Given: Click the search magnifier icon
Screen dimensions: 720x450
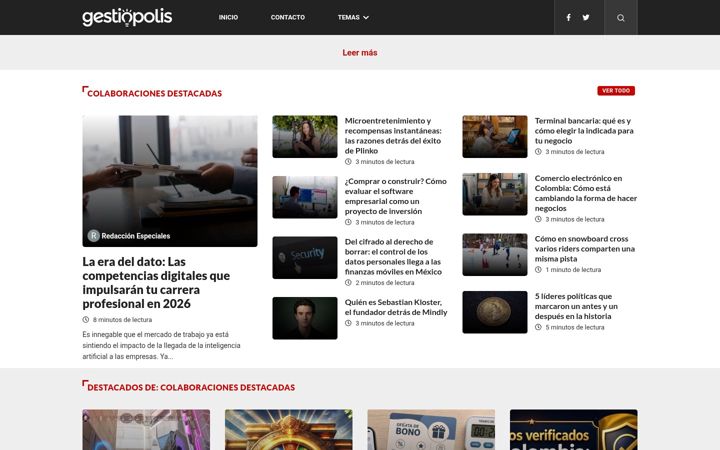Looking at the screenshot, I should pyautogui.click(x=621, y=18).
